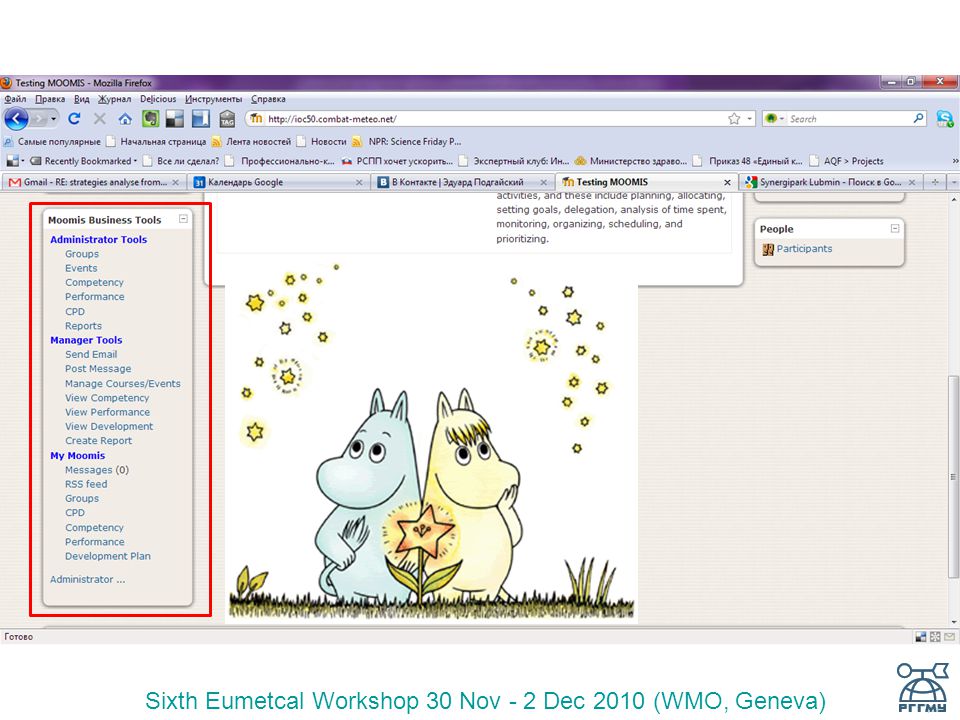Click the status bar mail envelope icon

949,637
